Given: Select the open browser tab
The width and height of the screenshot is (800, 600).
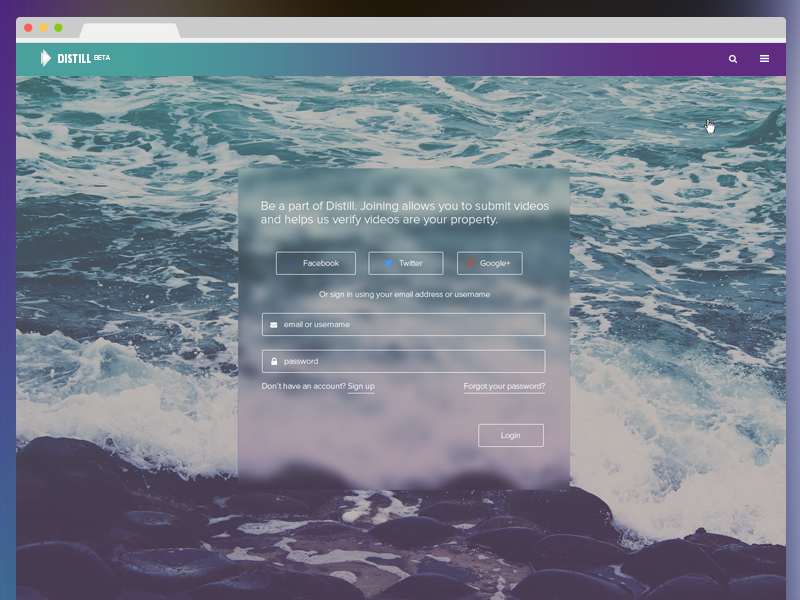Looking at the screenshot, I should pyautogui.click(x=130, y=33).
